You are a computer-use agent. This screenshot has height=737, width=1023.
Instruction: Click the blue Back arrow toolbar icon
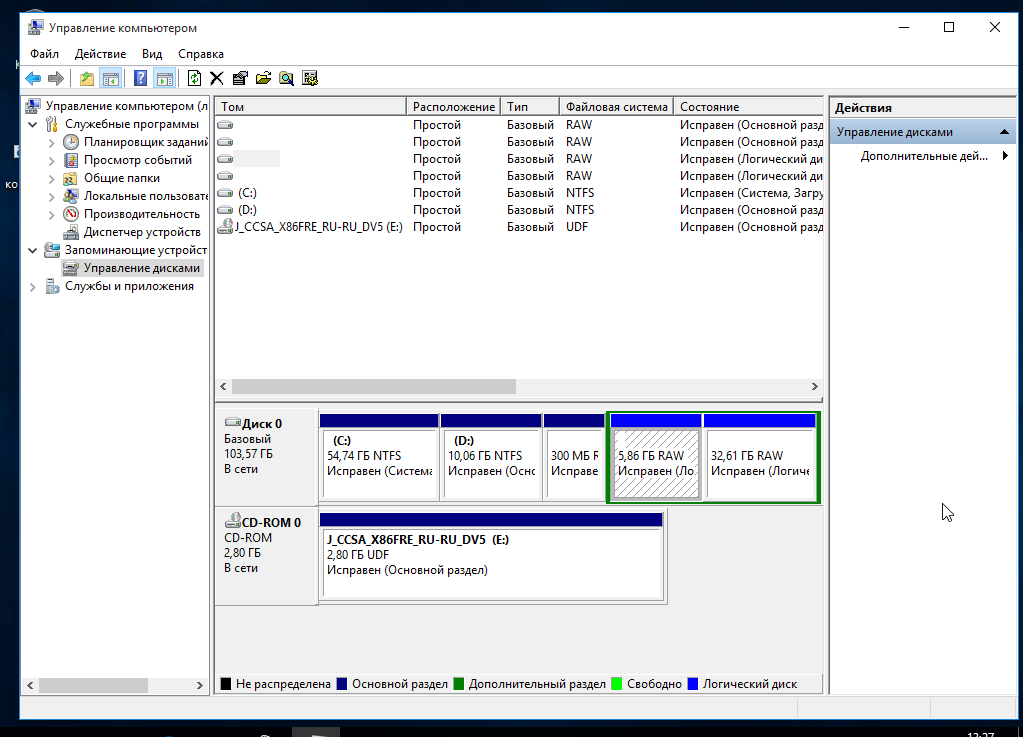click(33, 78)
